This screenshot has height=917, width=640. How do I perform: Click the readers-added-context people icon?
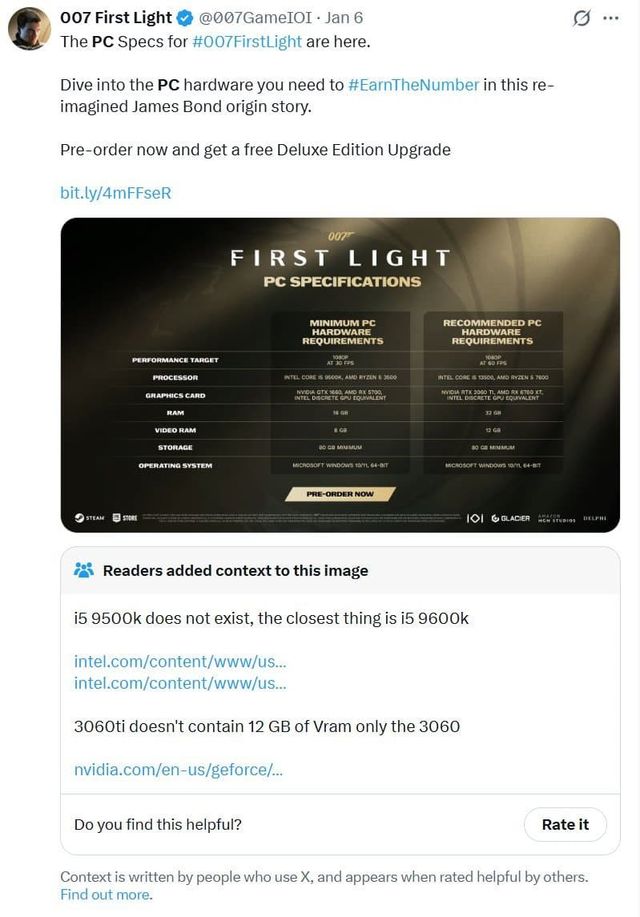(x=85, y=569)
